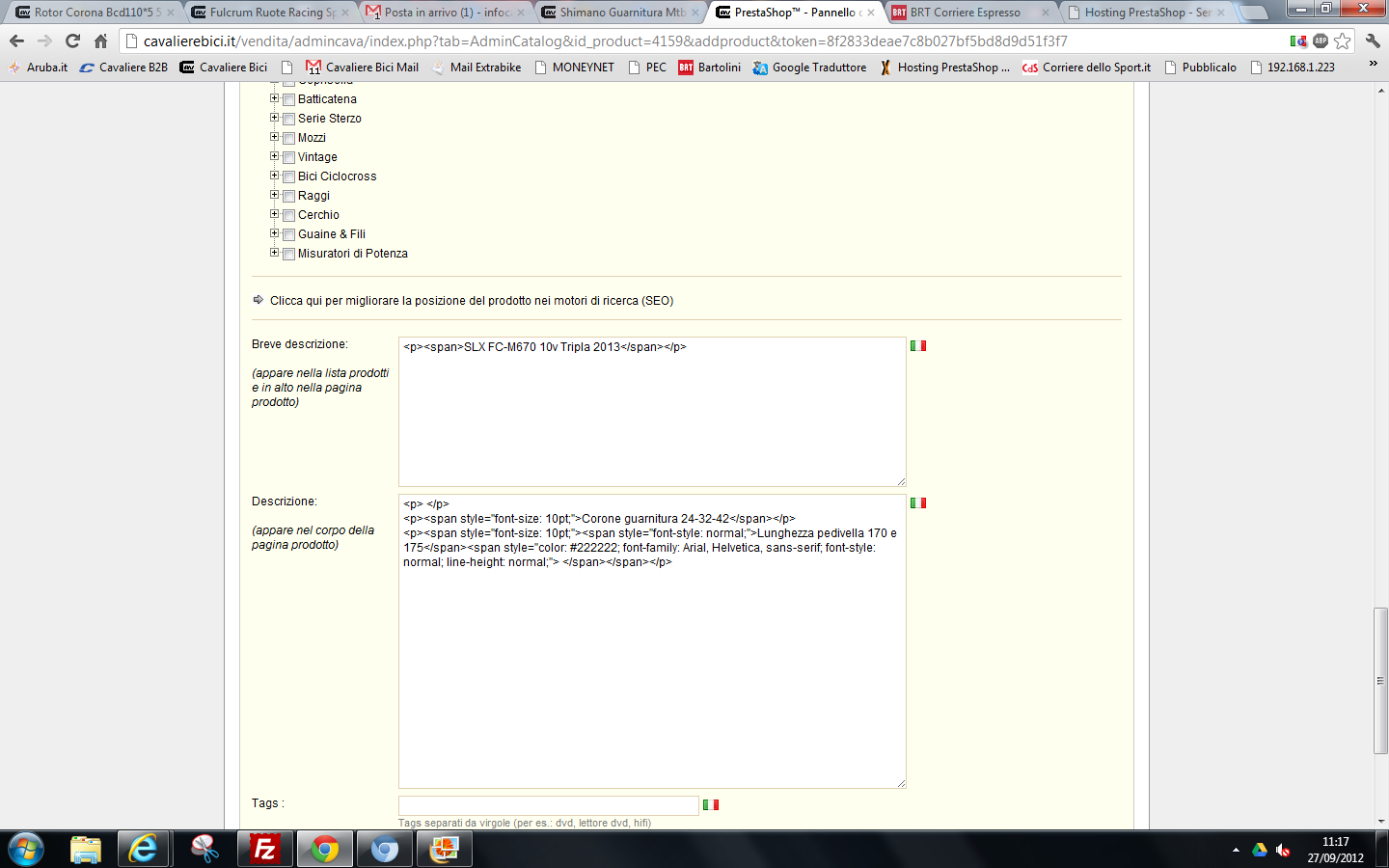Focus the Tags input field

[x=549, y=805]
